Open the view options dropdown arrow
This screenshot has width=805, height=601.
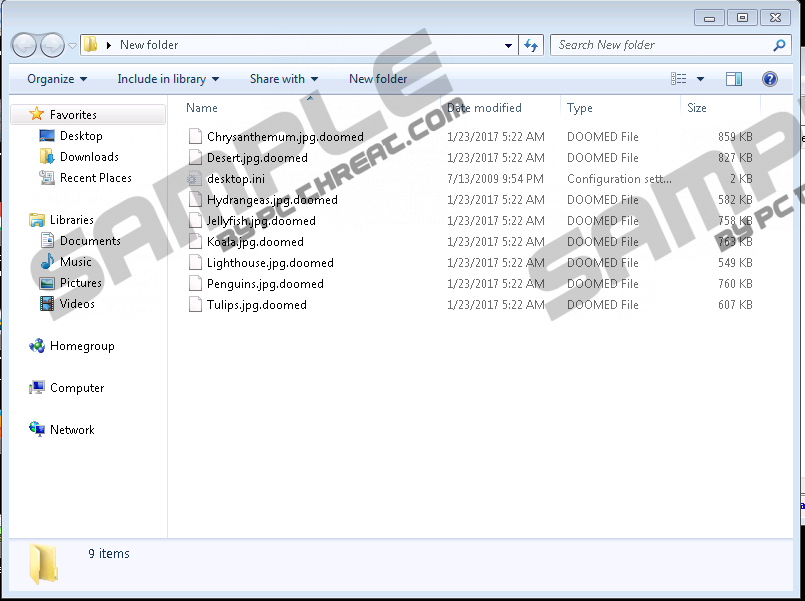700,79
